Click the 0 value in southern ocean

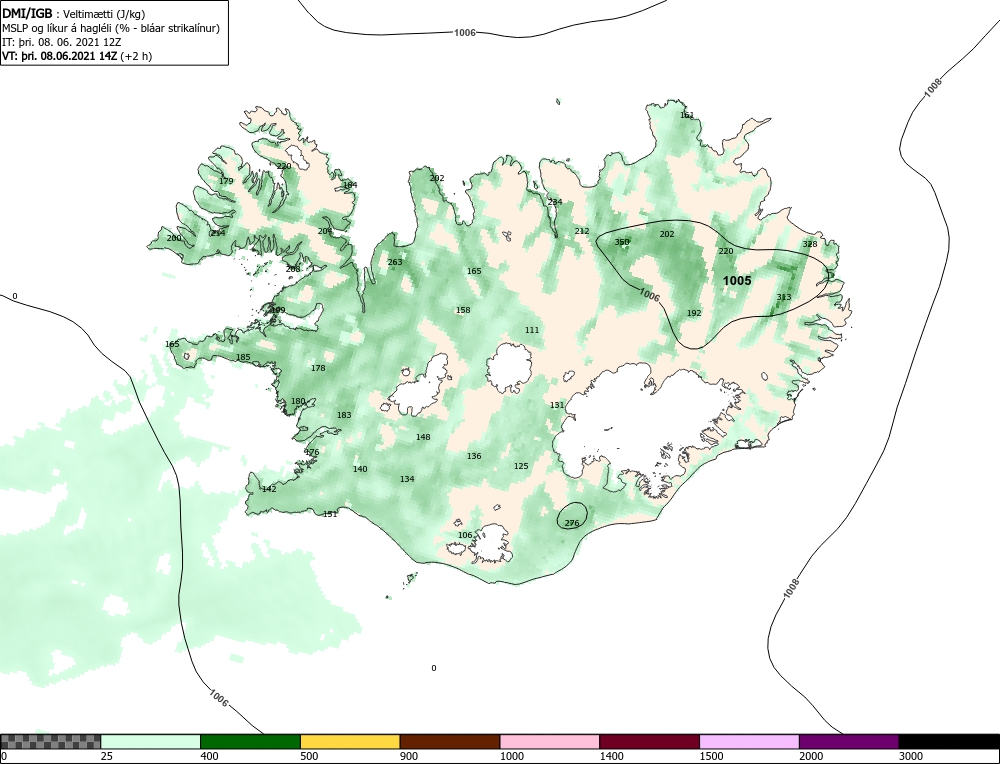coord(434,668)
